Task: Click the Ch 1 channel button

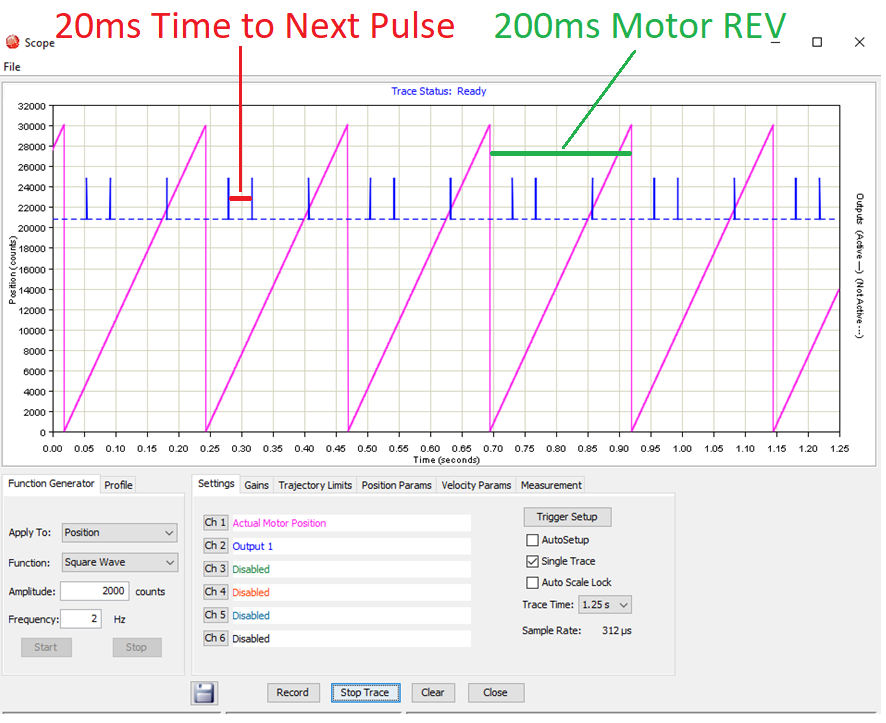Action: coord(215,523)
